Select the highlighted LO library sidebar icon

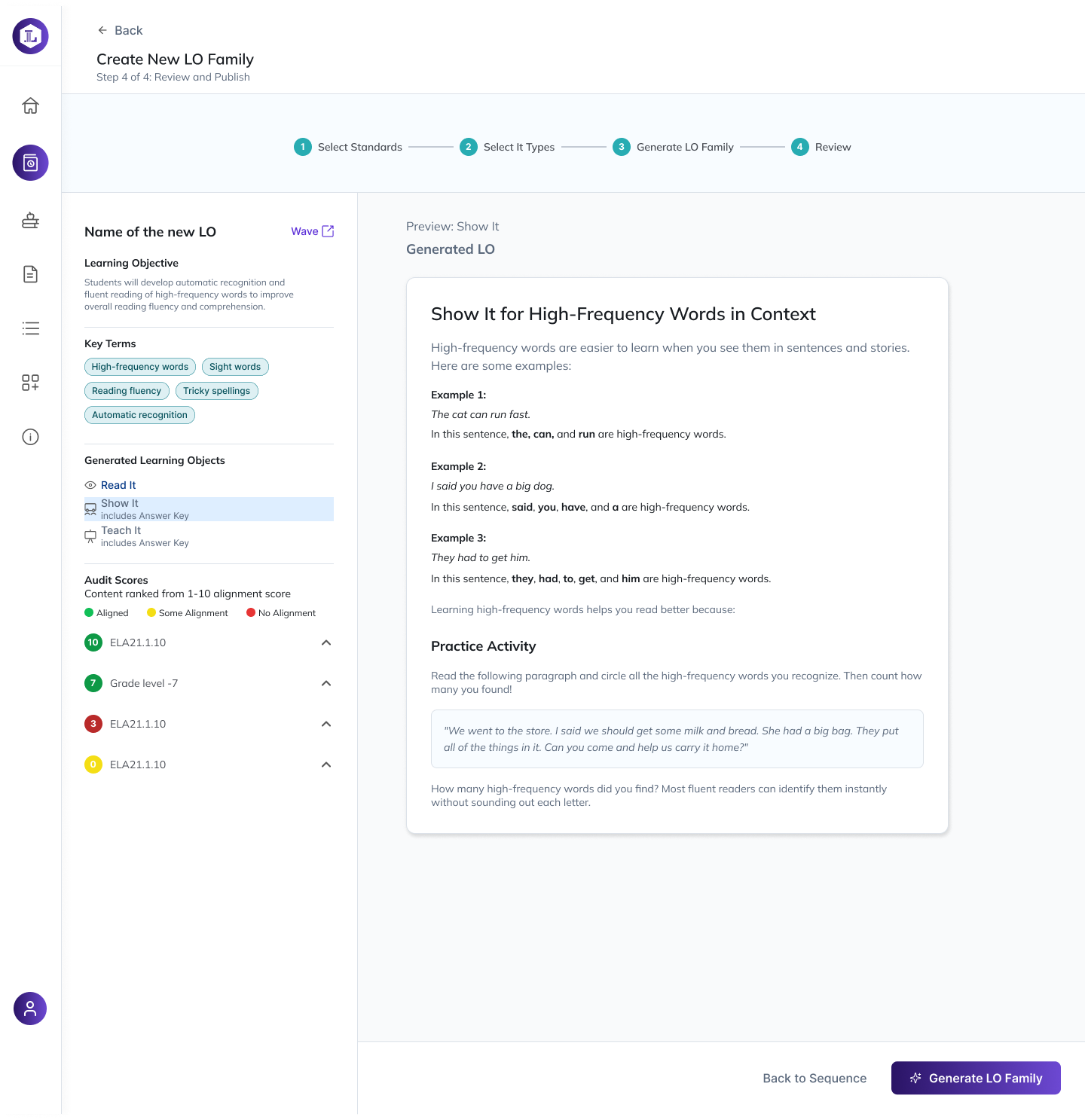coord(30,163)
